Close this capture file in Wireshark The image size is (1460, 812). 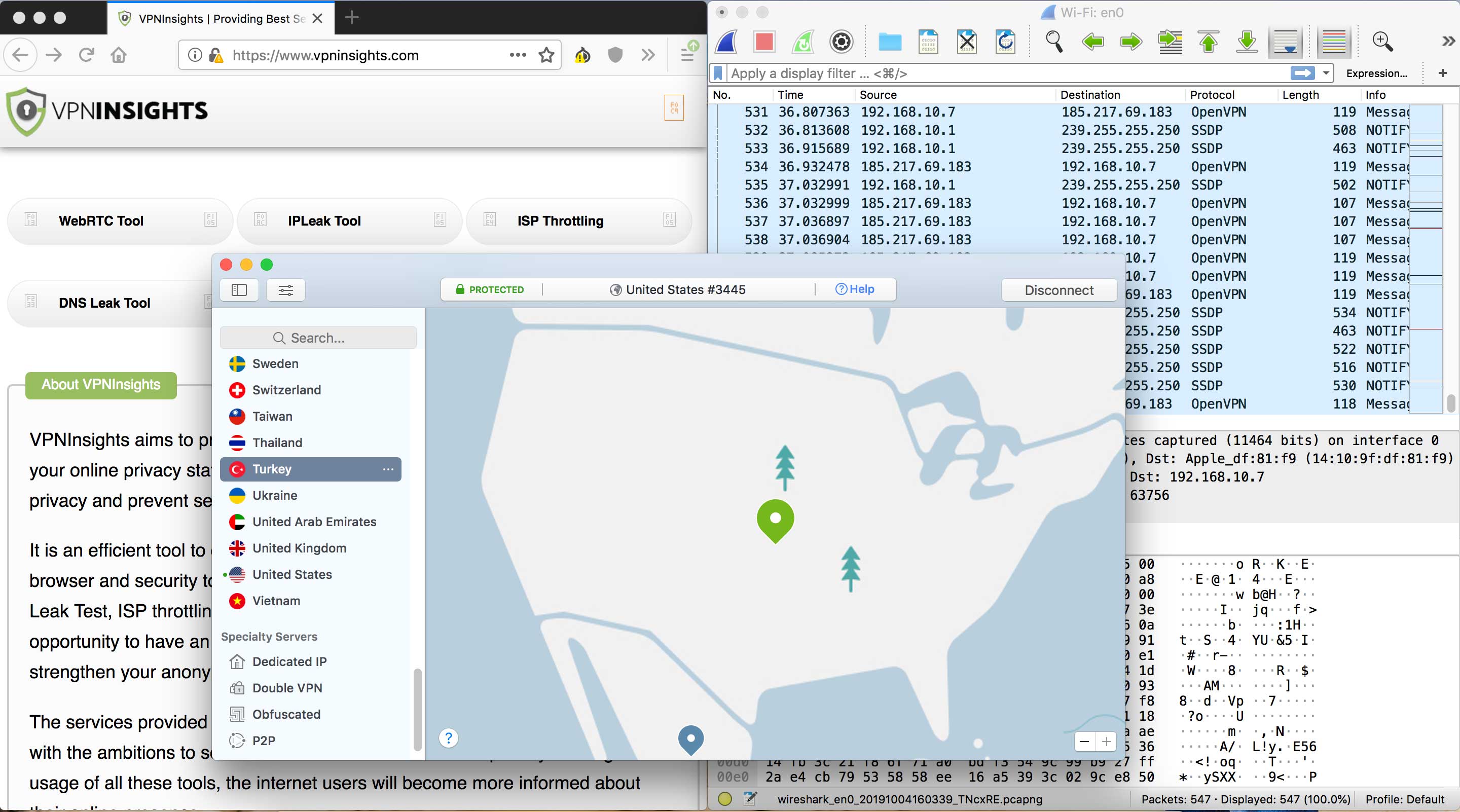pos(967,42)
